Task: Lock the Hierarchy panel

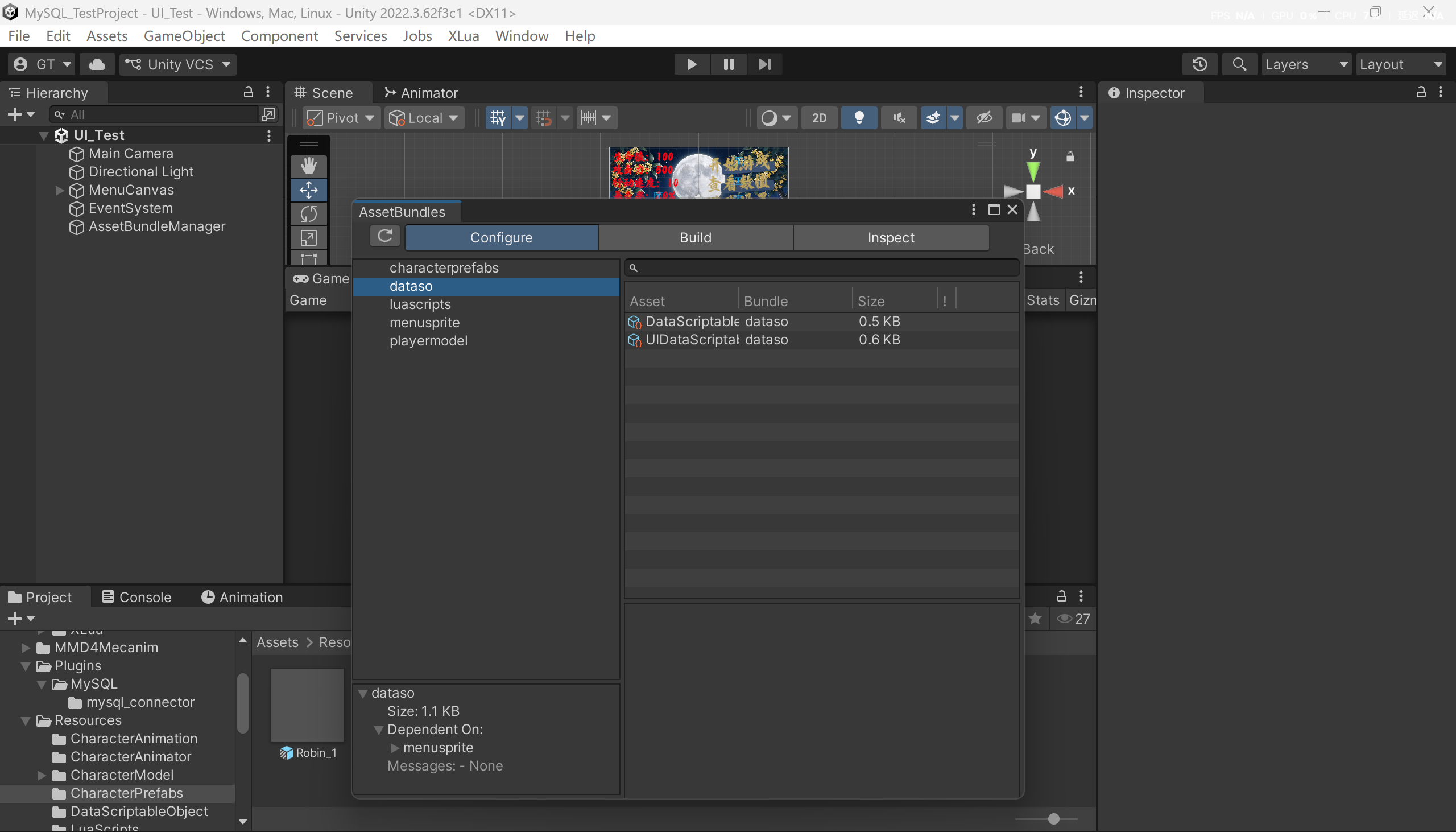Action: point(249,92)
